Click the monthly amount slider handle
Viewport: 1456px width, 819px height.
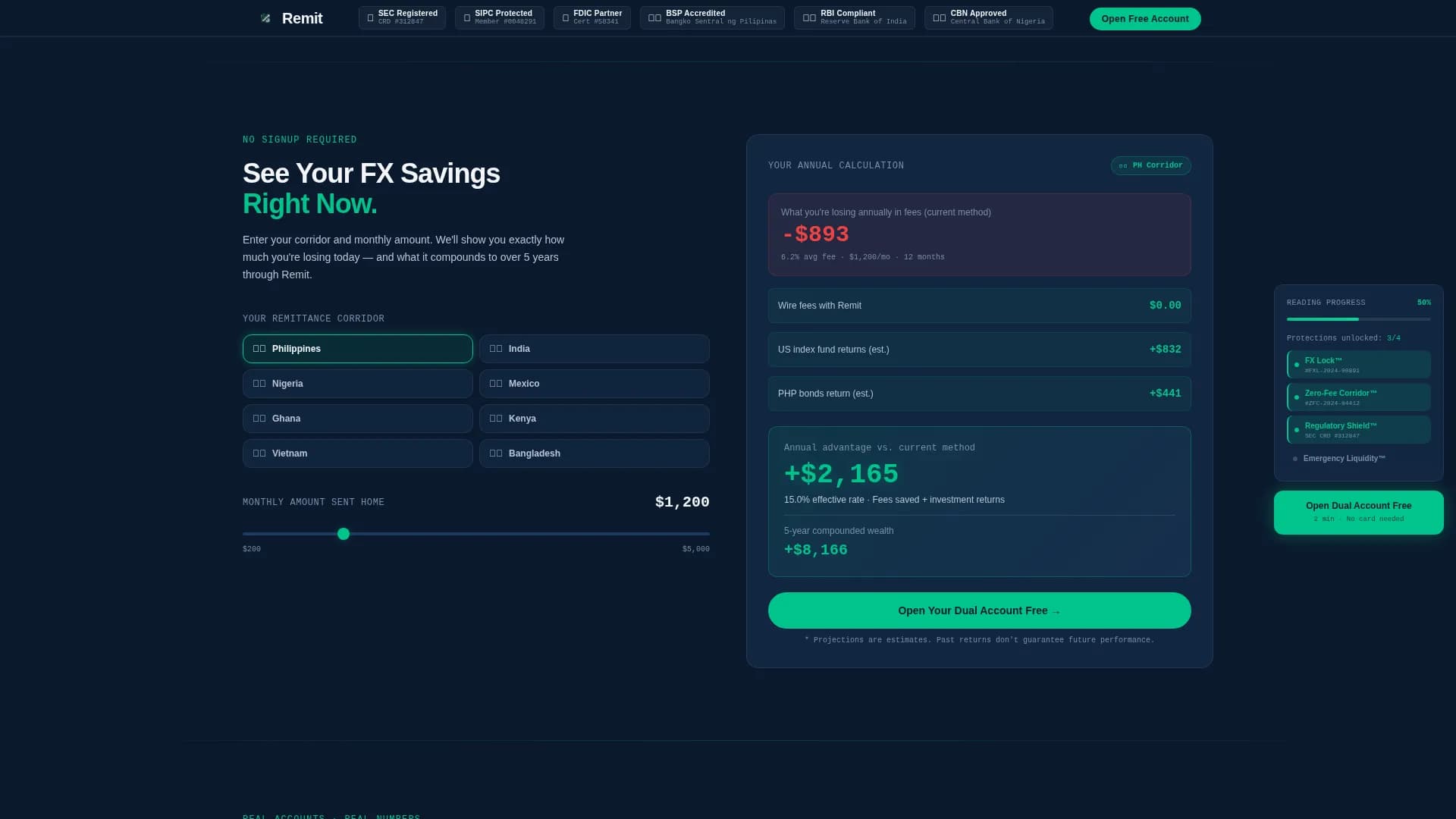344,534
